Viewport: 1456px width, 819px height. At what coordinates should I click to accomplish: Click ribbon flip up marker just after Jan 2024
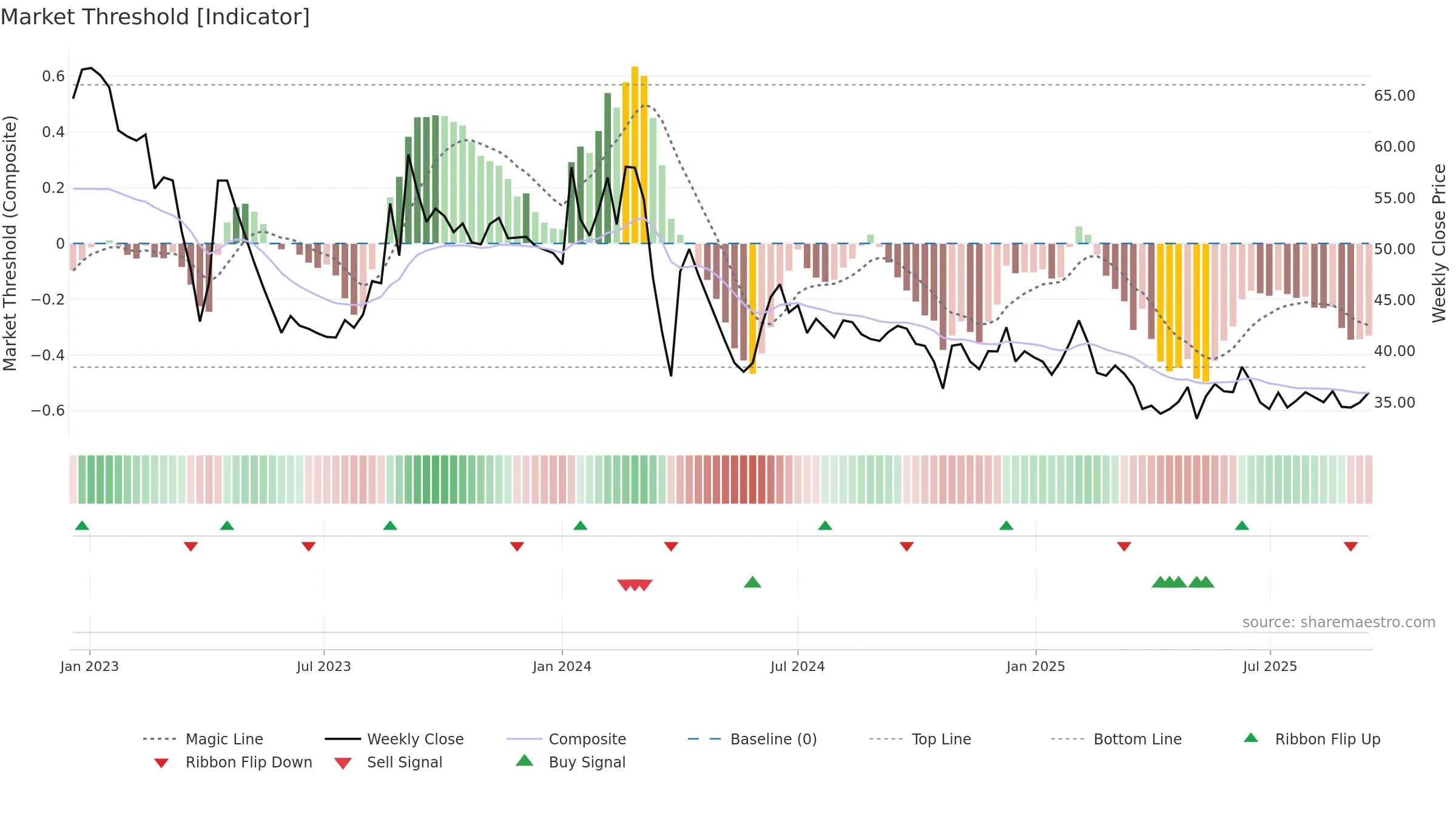[x=581, y=525]
